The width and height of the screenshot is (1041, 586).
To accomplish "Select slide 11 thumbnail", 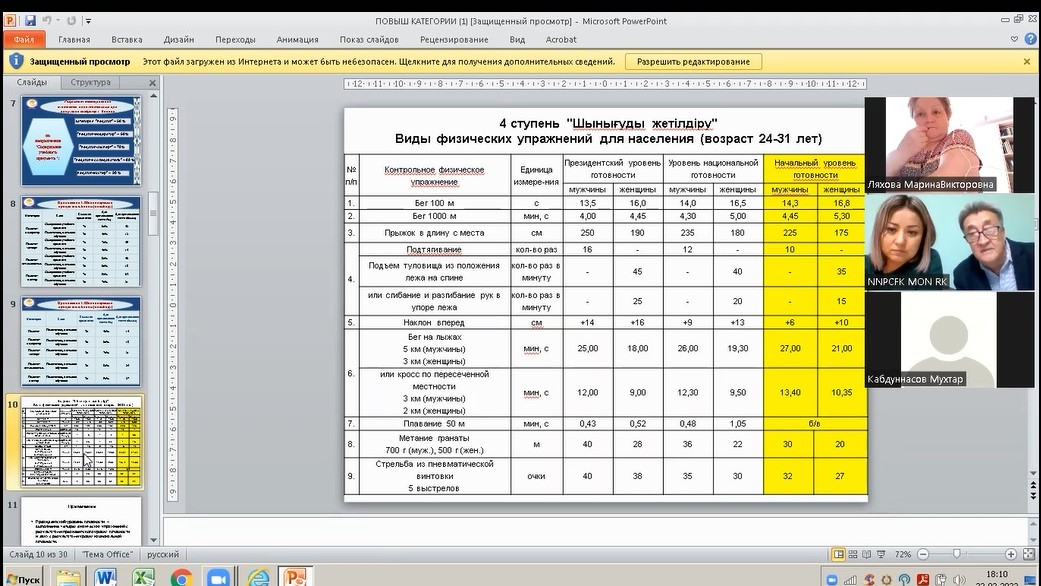I will point(81,520).
